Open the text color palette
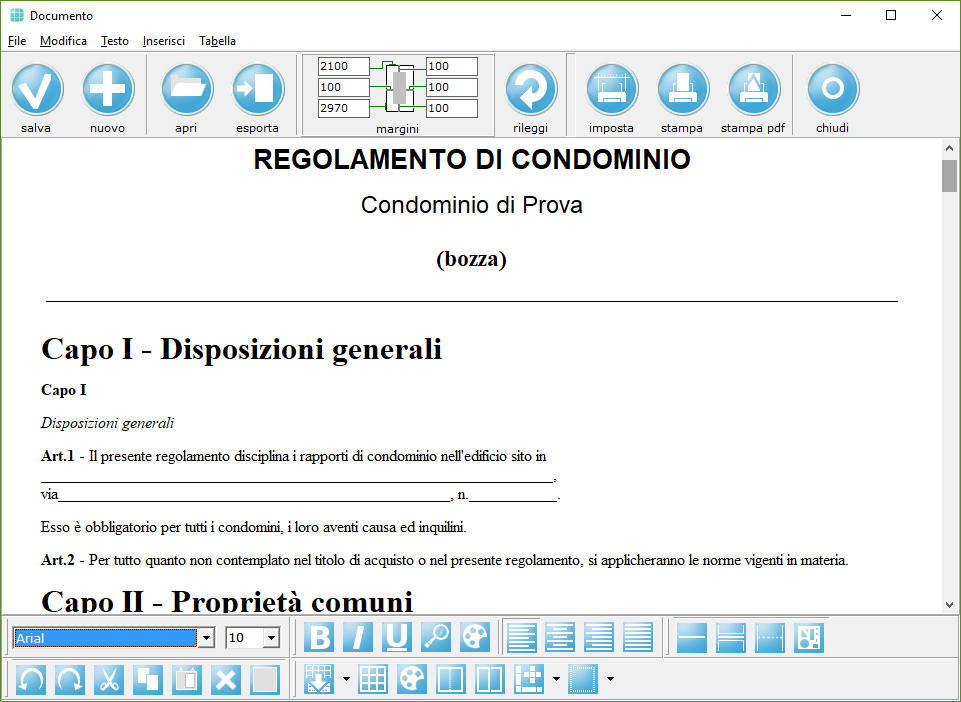 [475, 637]
